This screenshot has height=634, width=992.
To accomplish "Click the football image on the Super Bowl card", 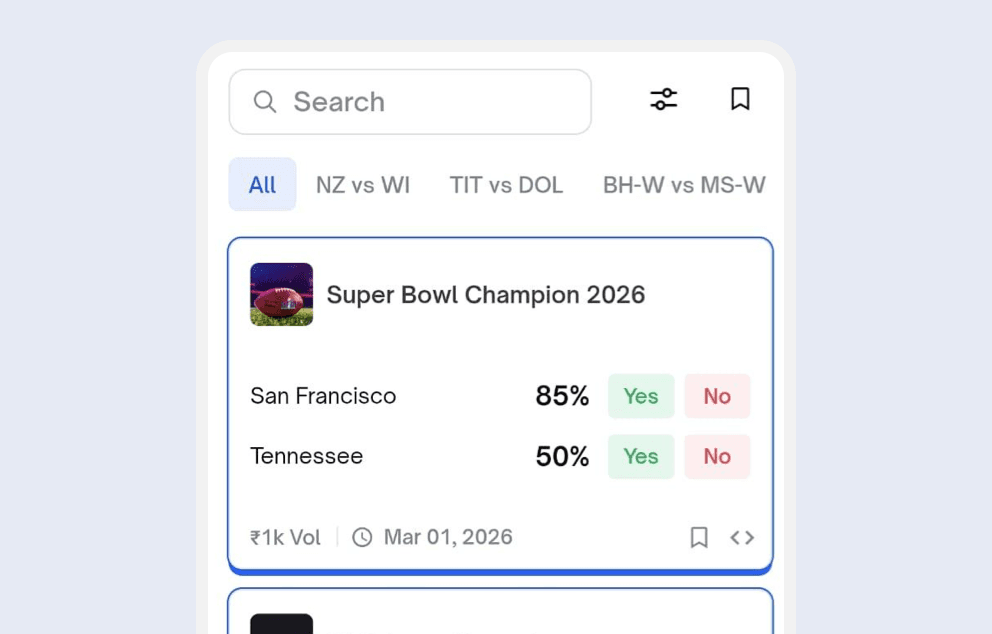I will [281, 294].
